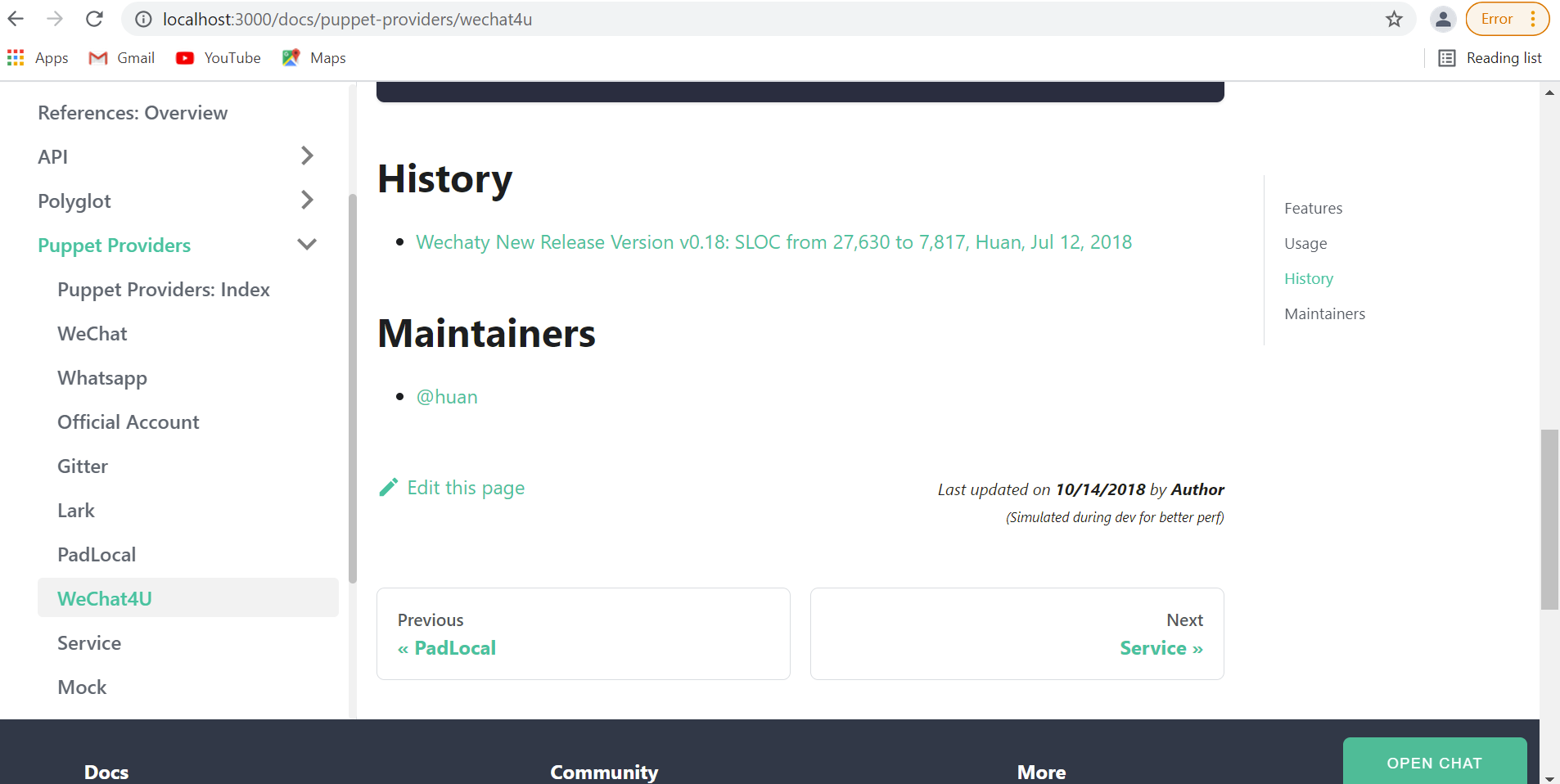
Task: Expand the API sidebar category chevron
Action: 307,155
